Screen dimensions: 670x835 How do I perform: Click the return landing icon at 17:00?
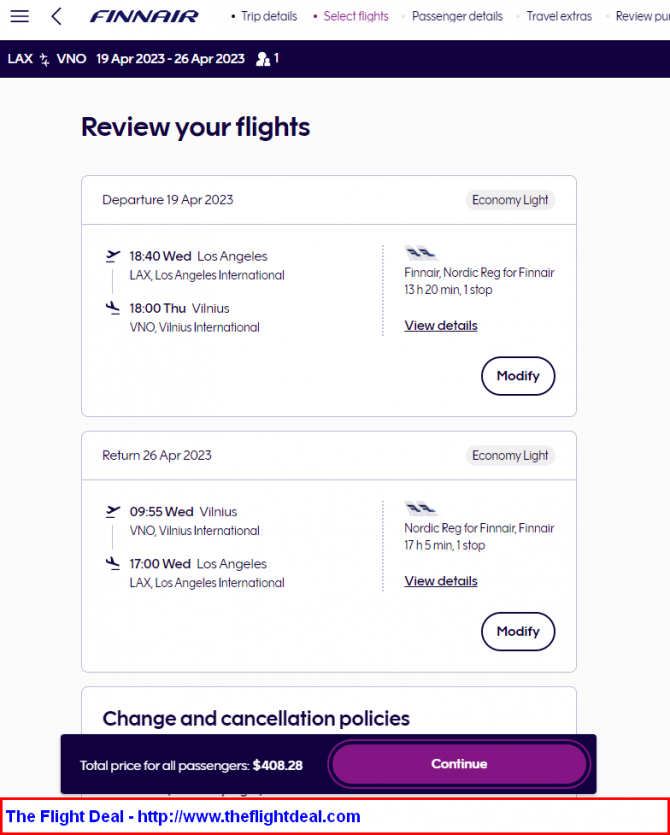113,563
